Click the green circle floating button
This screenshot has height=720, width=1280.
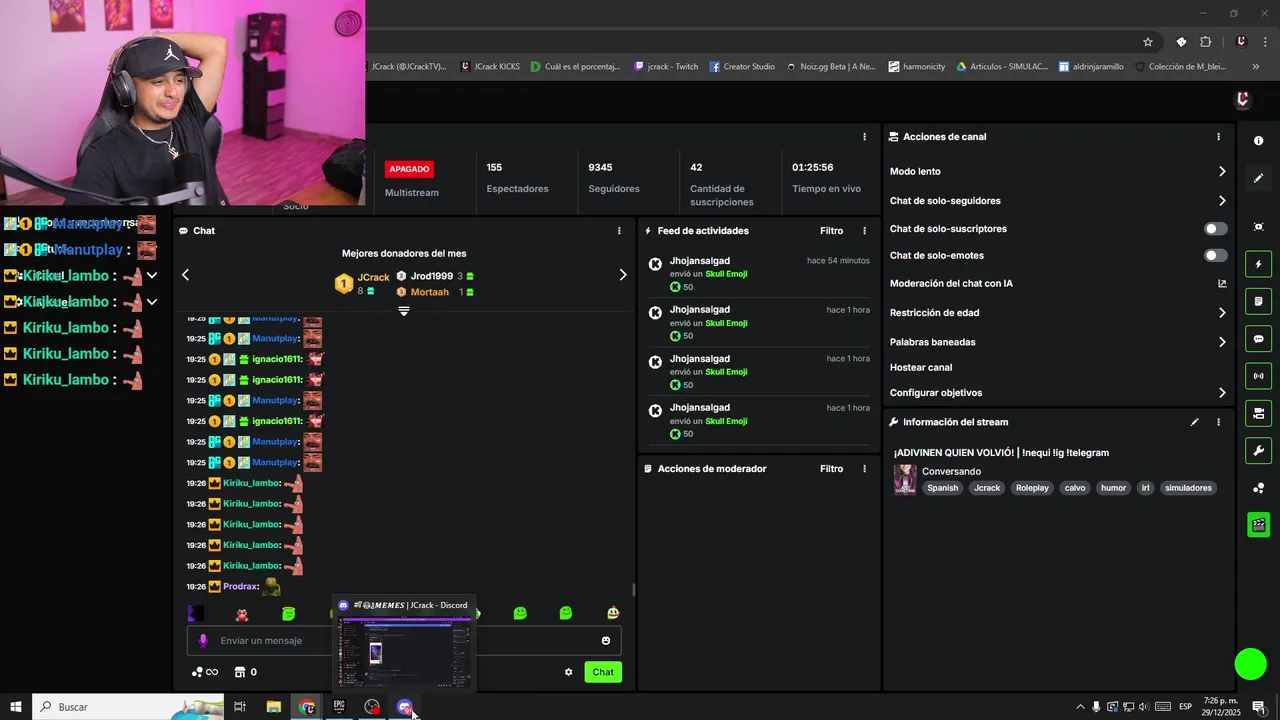pyautogui.click(x=1250, y=664)
